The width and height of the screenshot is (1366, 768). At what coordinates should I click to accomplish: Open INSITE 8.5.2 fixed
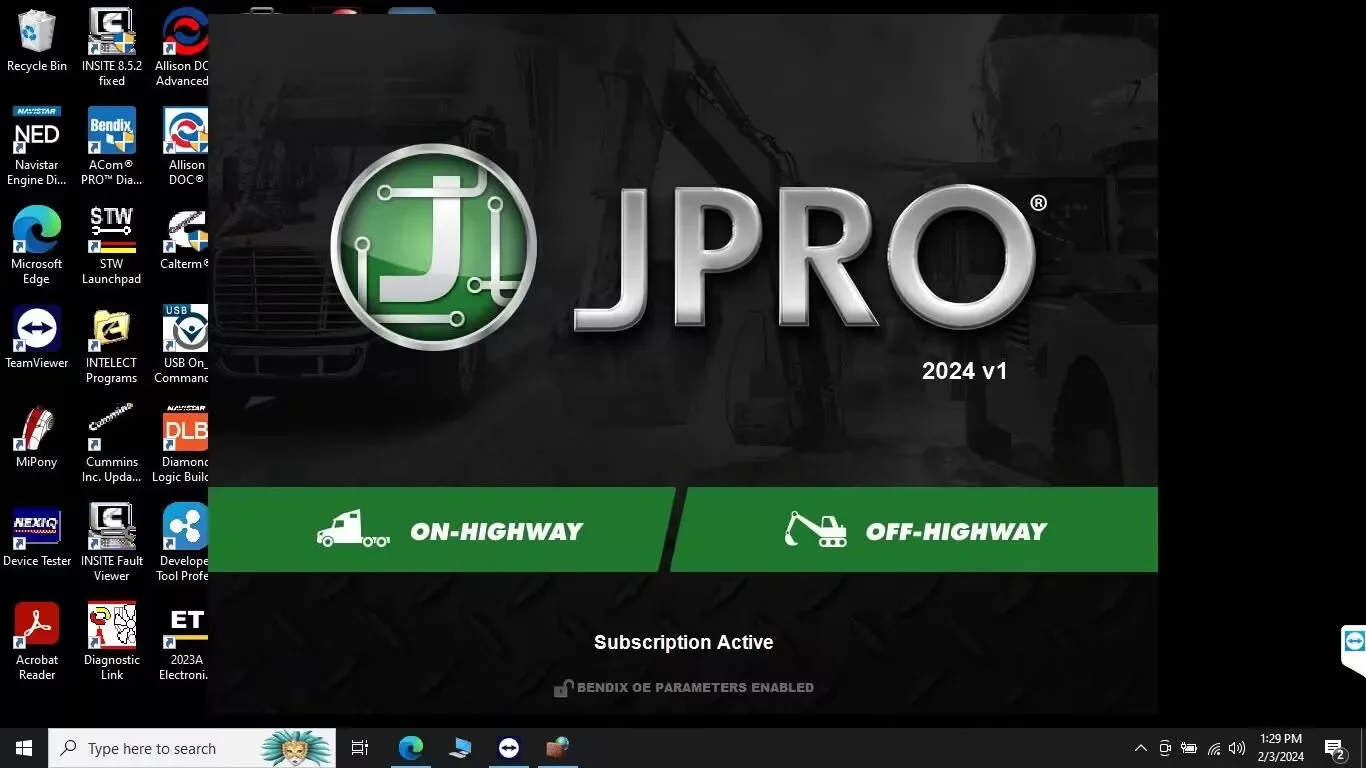111,35
